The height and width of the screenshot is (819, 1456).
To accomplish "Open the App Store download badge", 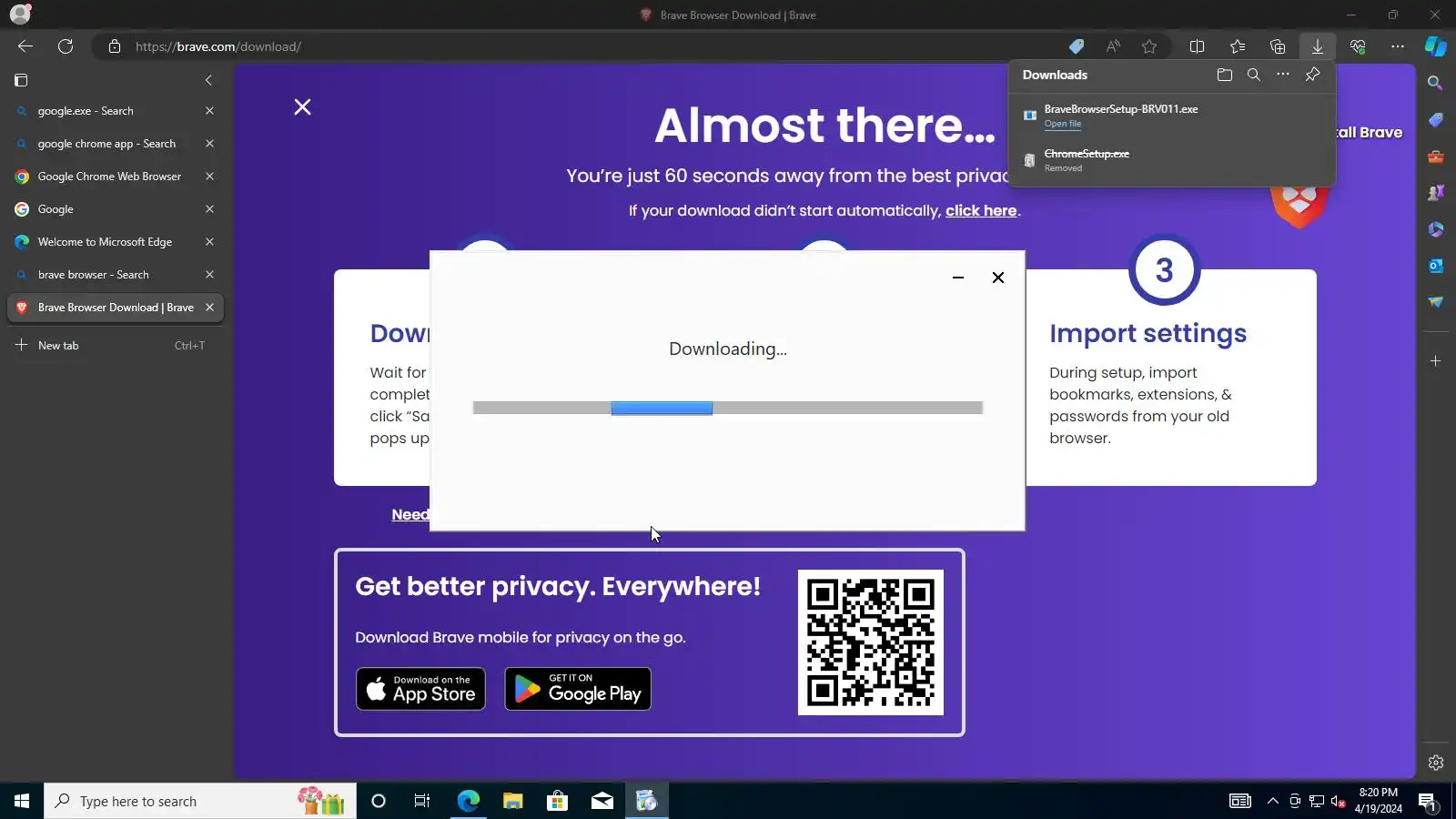I will coord(420,689).
